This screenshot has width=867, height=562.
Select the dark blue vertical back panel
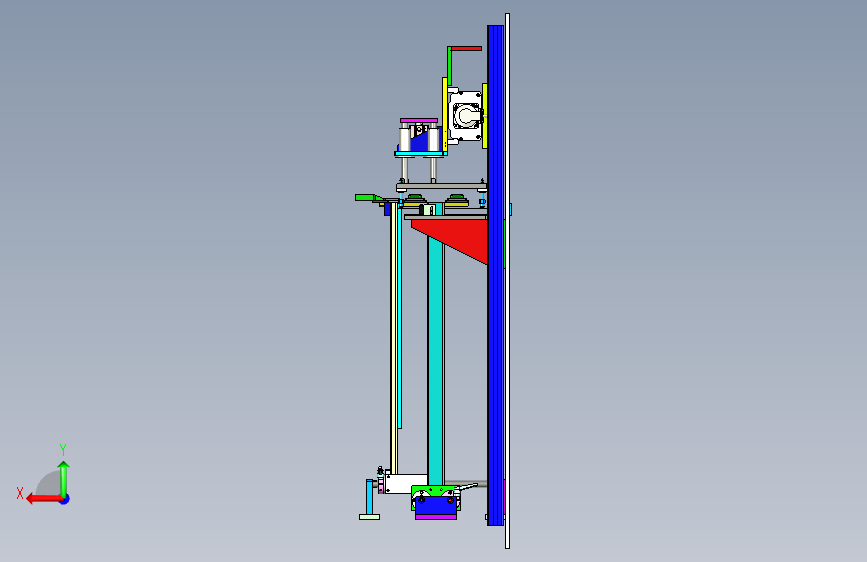pyautogui.click(x=495, y=275)
